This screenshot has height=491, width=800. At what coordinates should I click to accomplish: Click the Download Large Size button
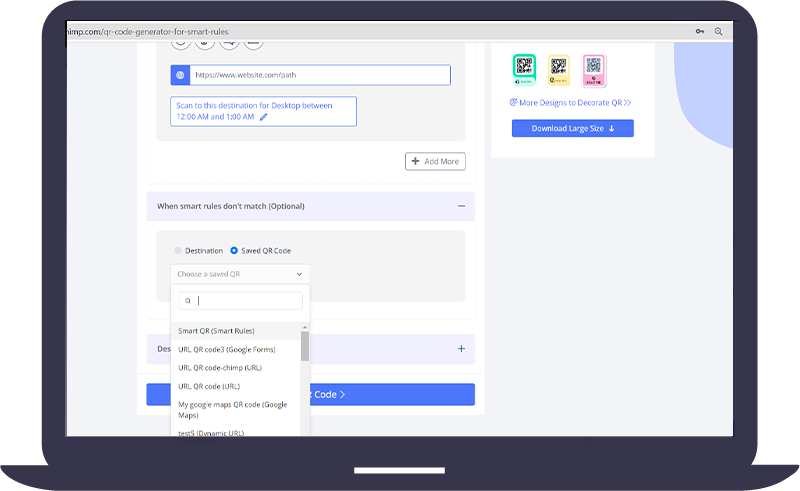point(572,128)
